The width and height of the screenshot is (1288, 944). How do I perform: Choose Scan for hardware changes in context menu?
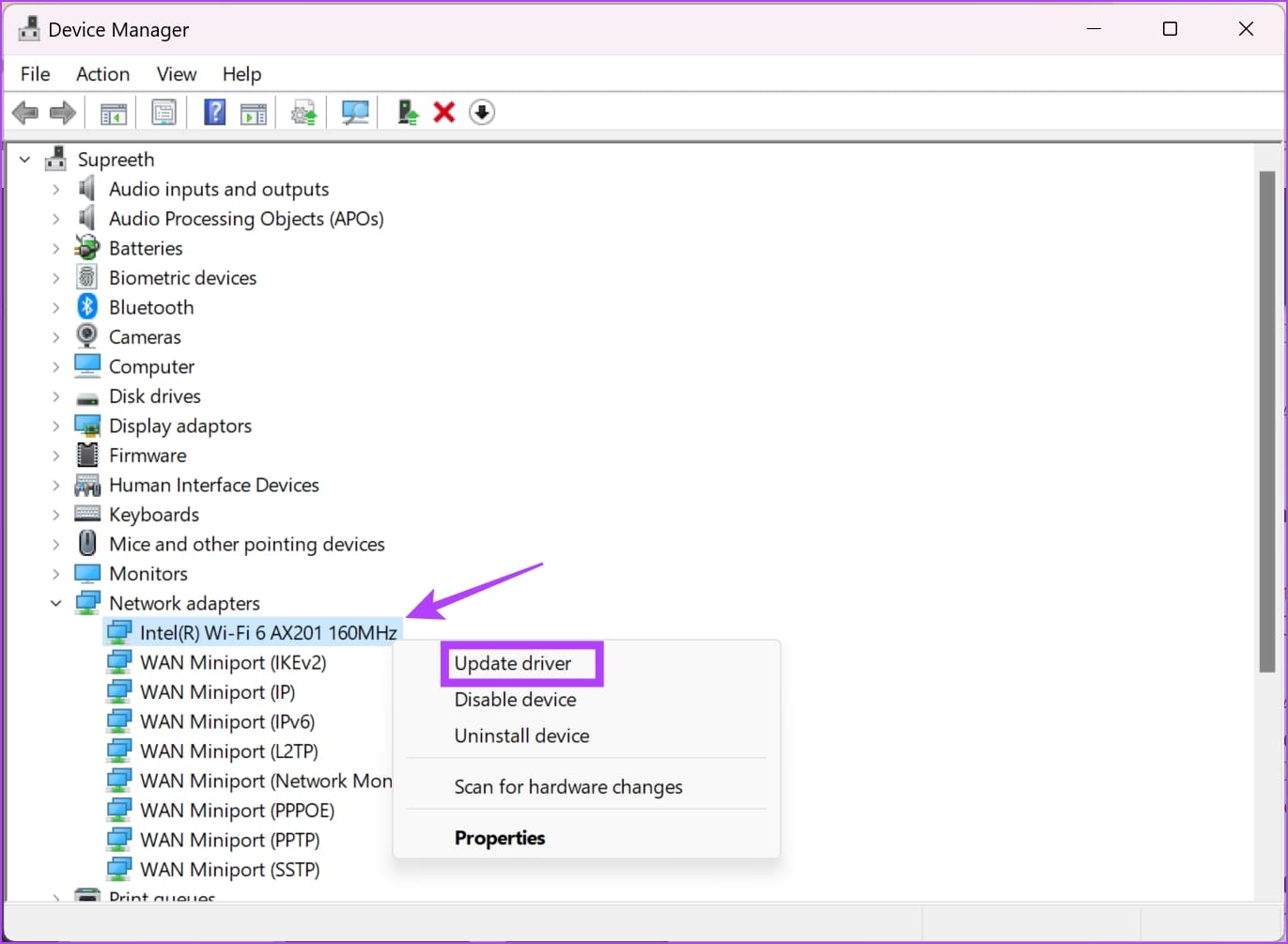point(568,787)
